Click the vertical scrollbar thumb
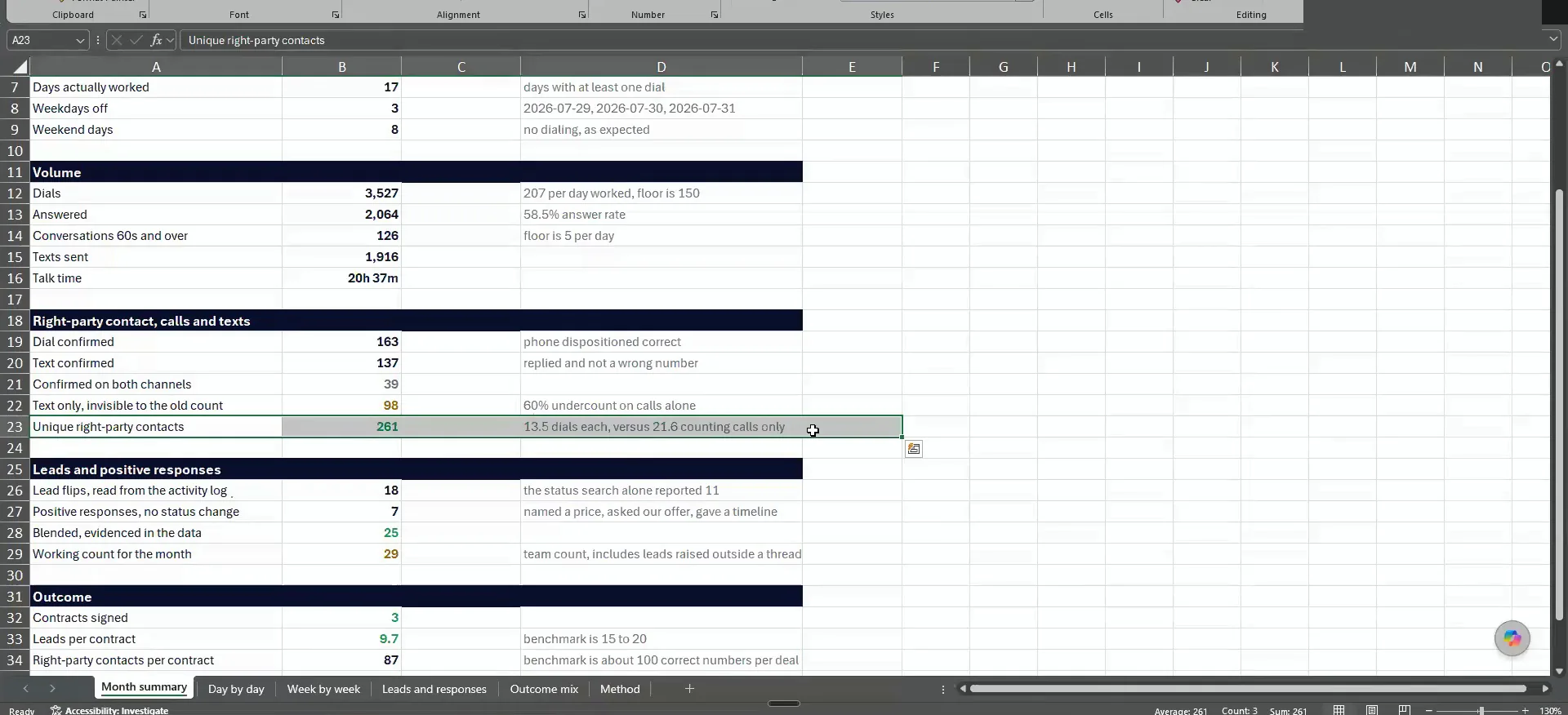This screenshot has width=1568, height=715. click(1559, 405)
